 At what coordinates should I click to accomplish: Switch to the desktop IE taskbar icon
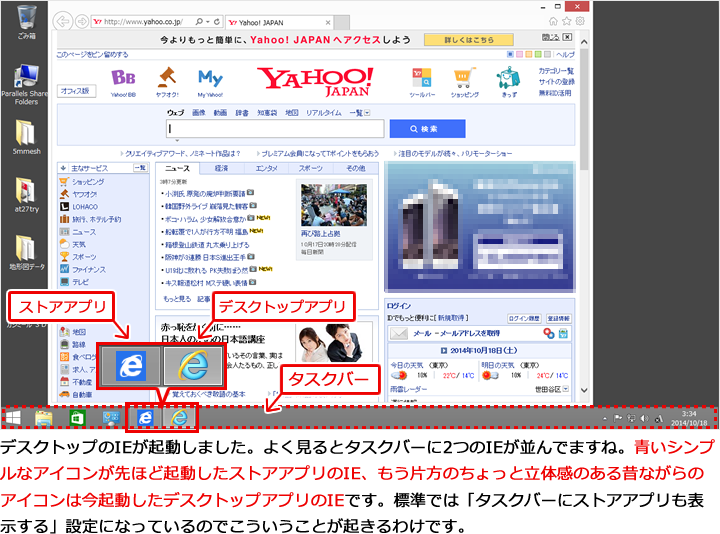point(179,418)
